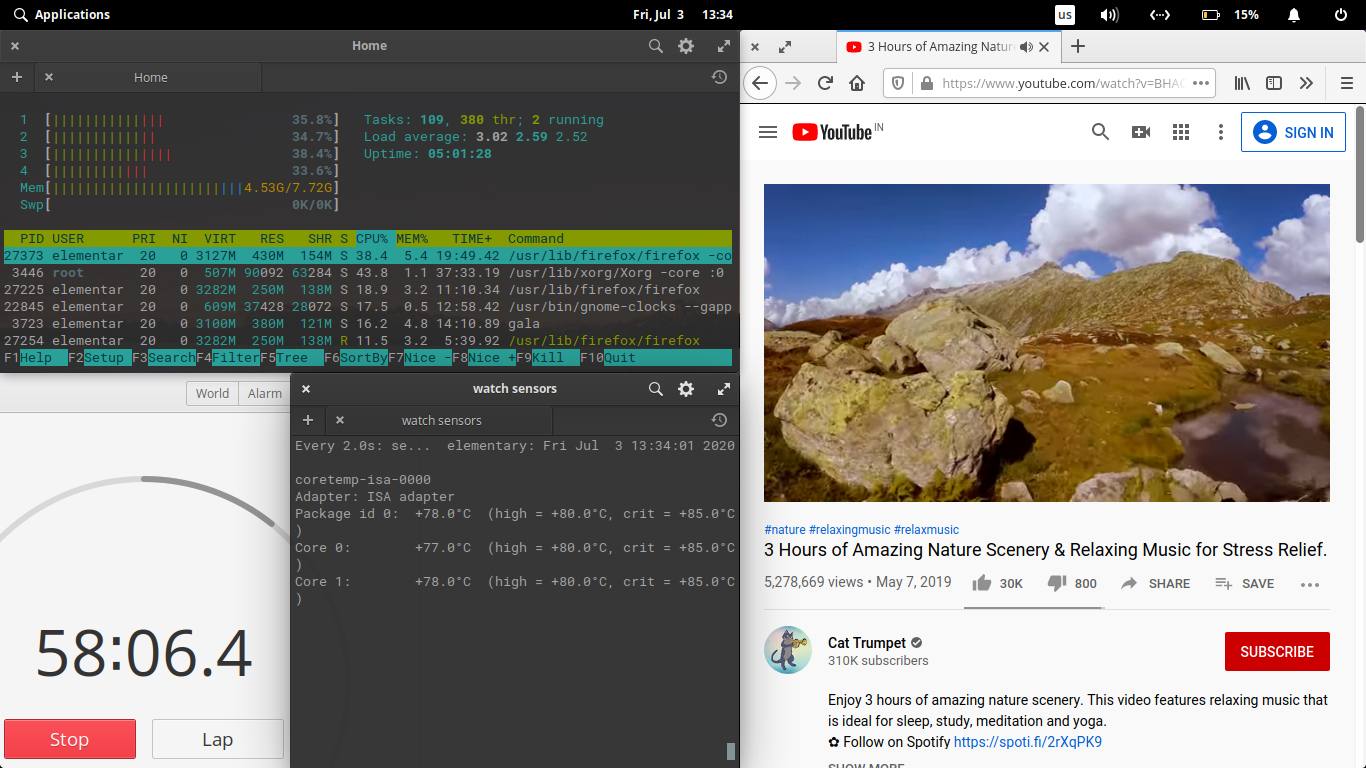The image size is (1366, 768).
Task: Open more actions under the video
Action: 1310,584
